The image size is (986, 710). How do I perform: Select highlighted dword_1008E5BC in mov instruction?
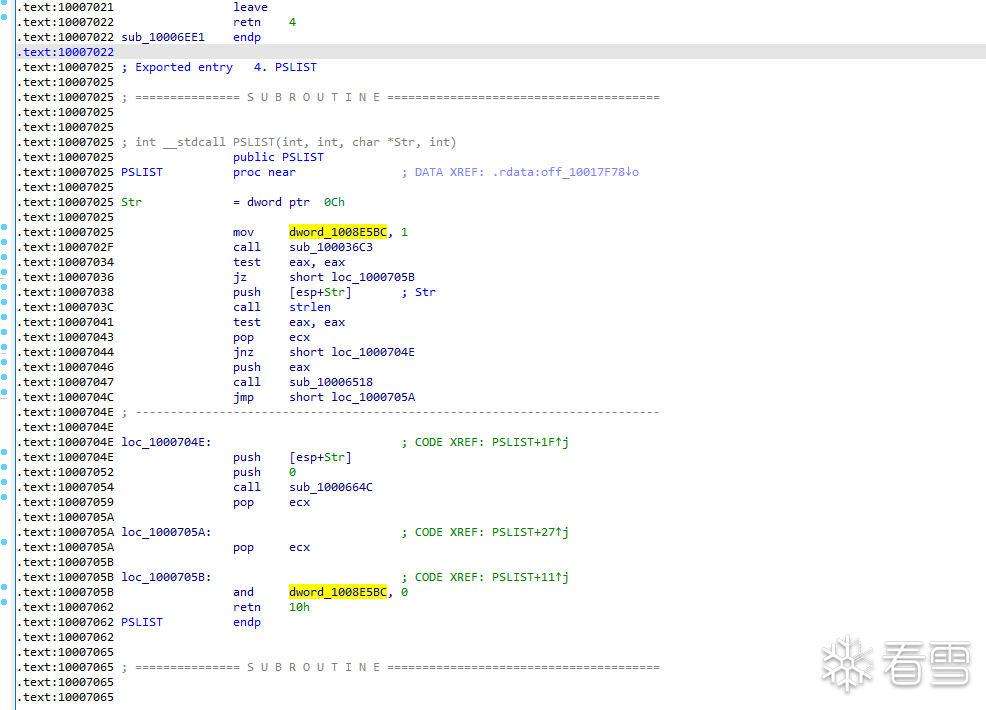(338, 232)
